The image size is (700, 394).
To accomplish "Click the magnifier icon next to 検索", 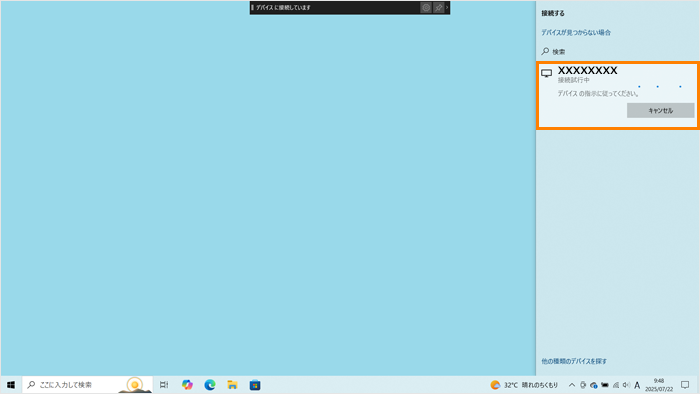I will point(545,51).
